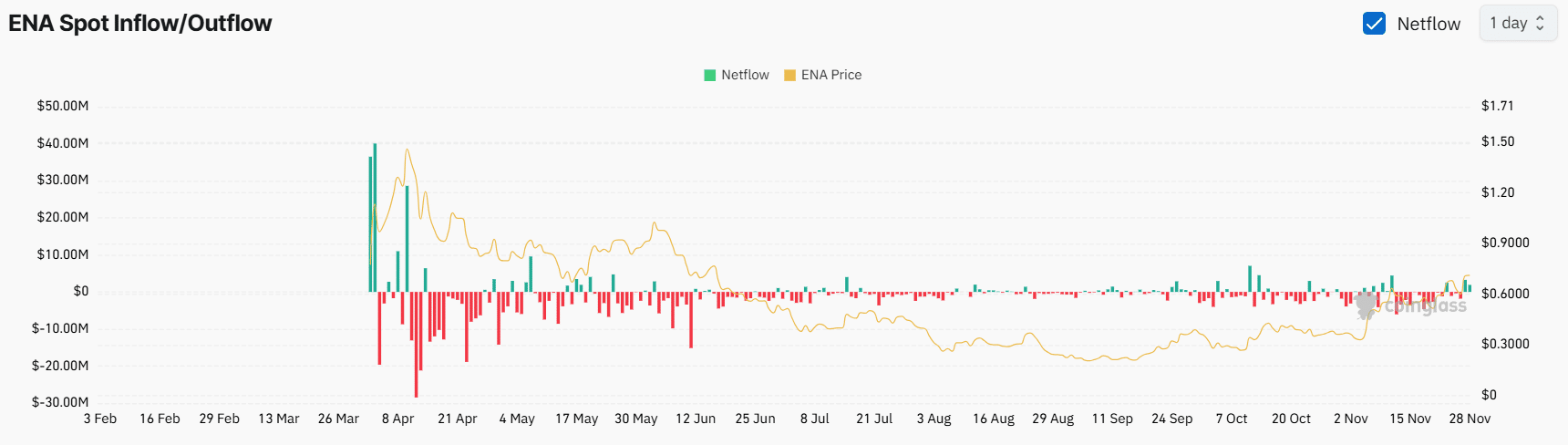Viewport: 1568px width, 445px height.
Task: Click the 3 Feb date axis label
Action: point(100,419)
